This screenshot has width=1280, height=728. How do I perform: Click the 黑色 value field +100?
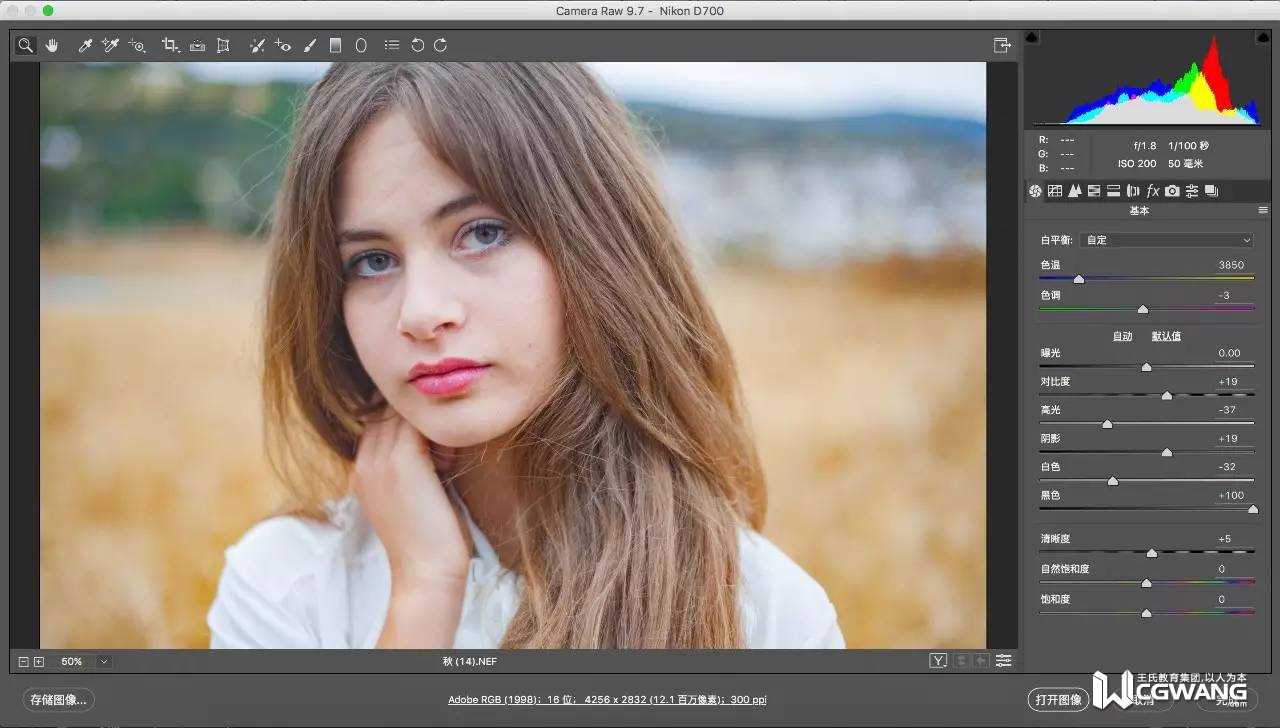(1231, 495)
